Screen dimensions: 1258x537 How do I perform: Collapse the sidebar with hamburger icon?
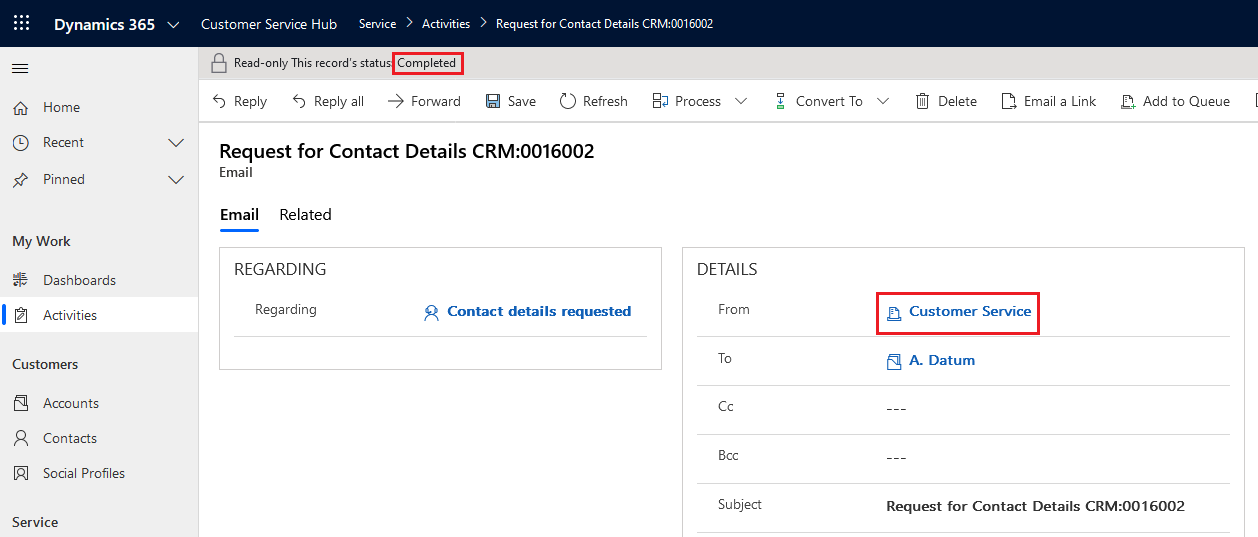coord(20,69)
